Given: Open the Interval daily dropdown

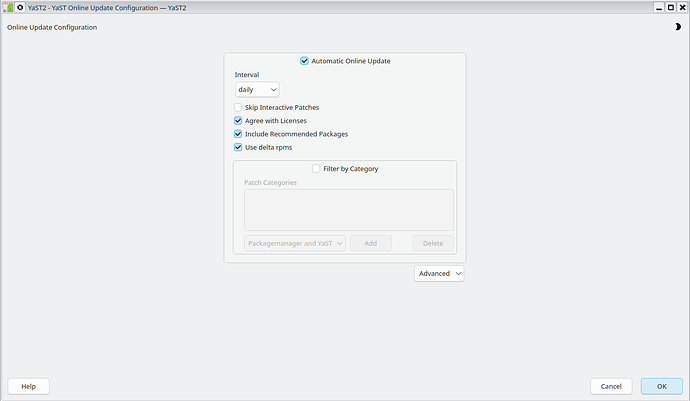Looking at the screenshot, I should point(257,89).
